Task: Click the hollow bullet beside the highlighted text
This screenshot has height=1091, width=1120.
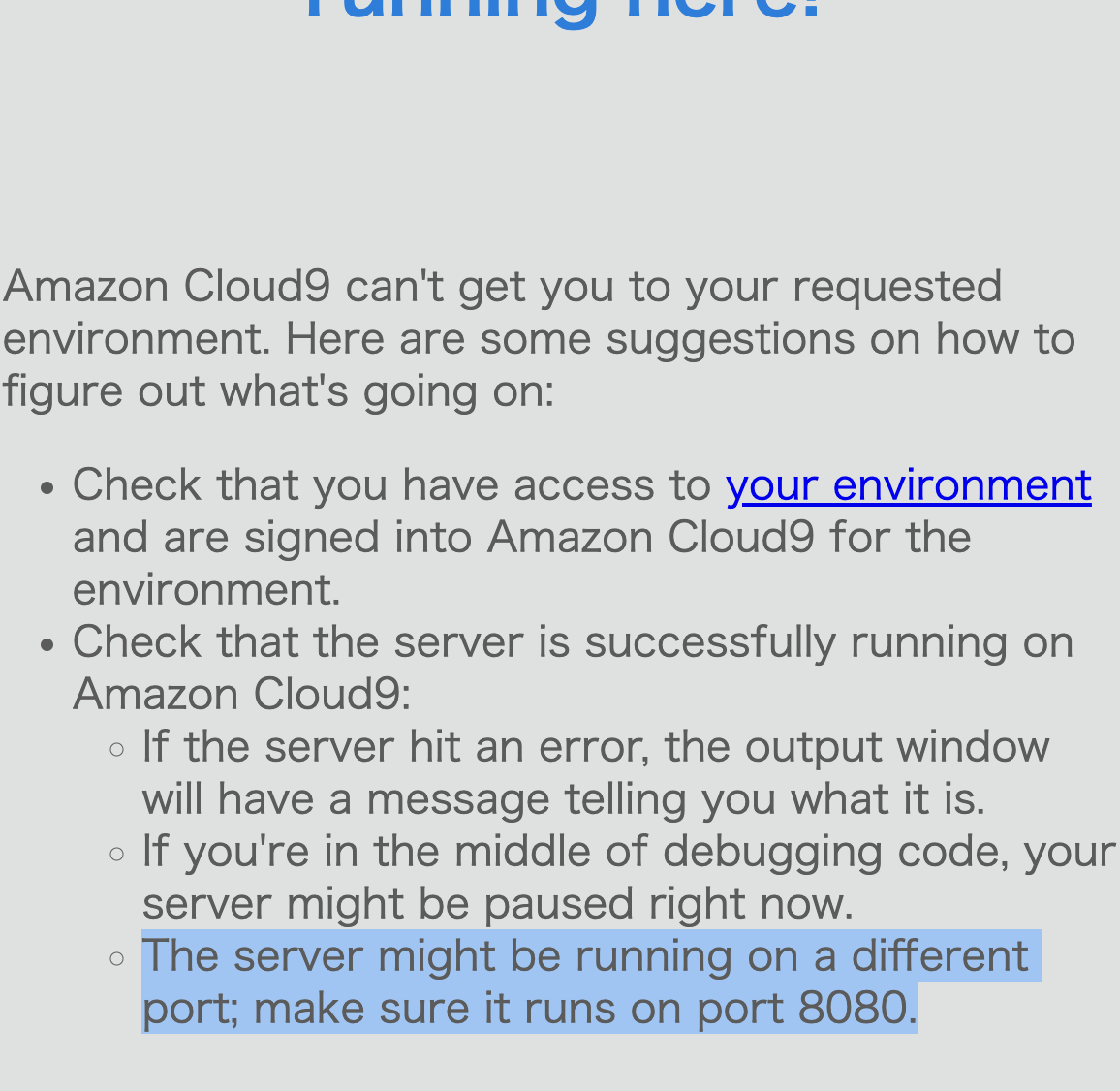Action: [117, 958]
